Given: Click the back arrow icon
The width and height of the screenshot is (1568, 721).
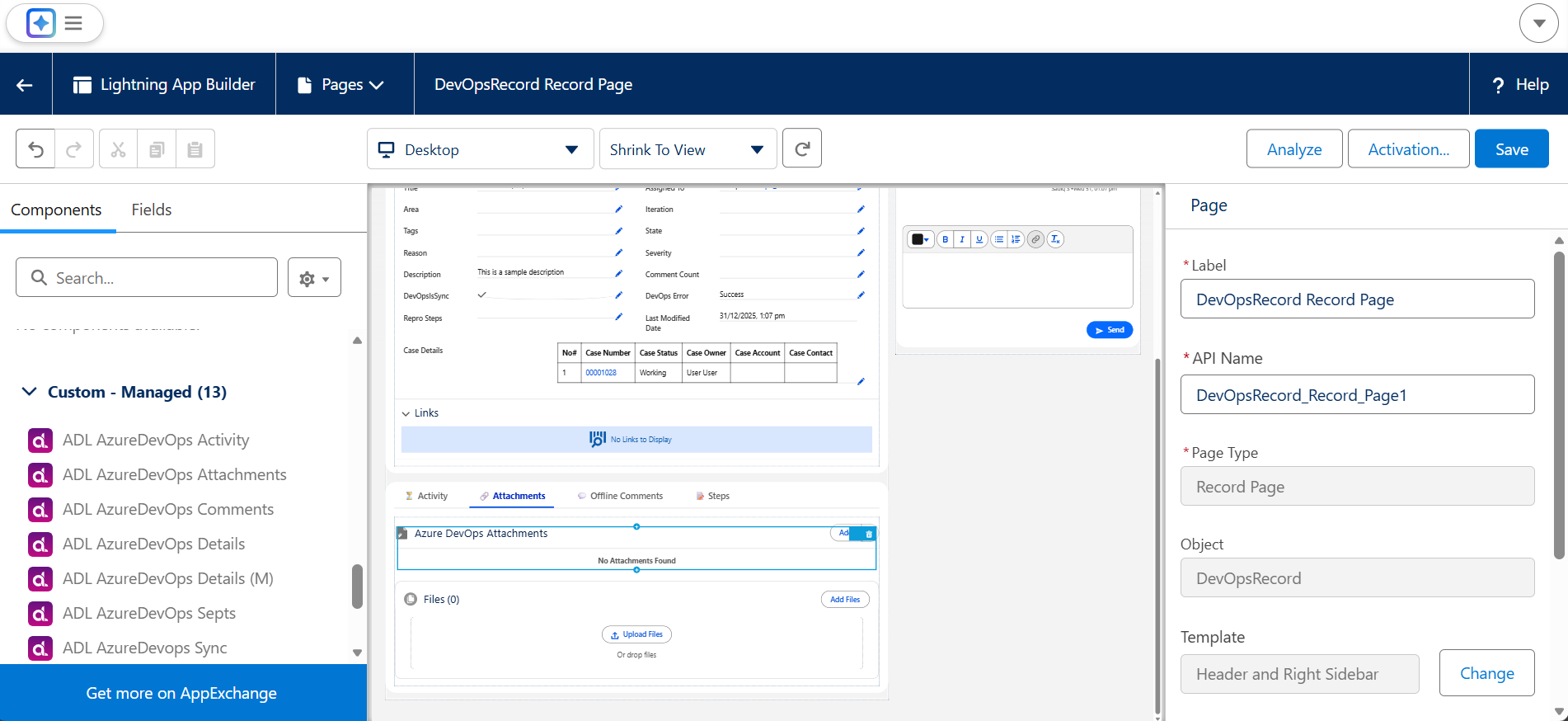Looking at the screenshot, I should (25, 84).
